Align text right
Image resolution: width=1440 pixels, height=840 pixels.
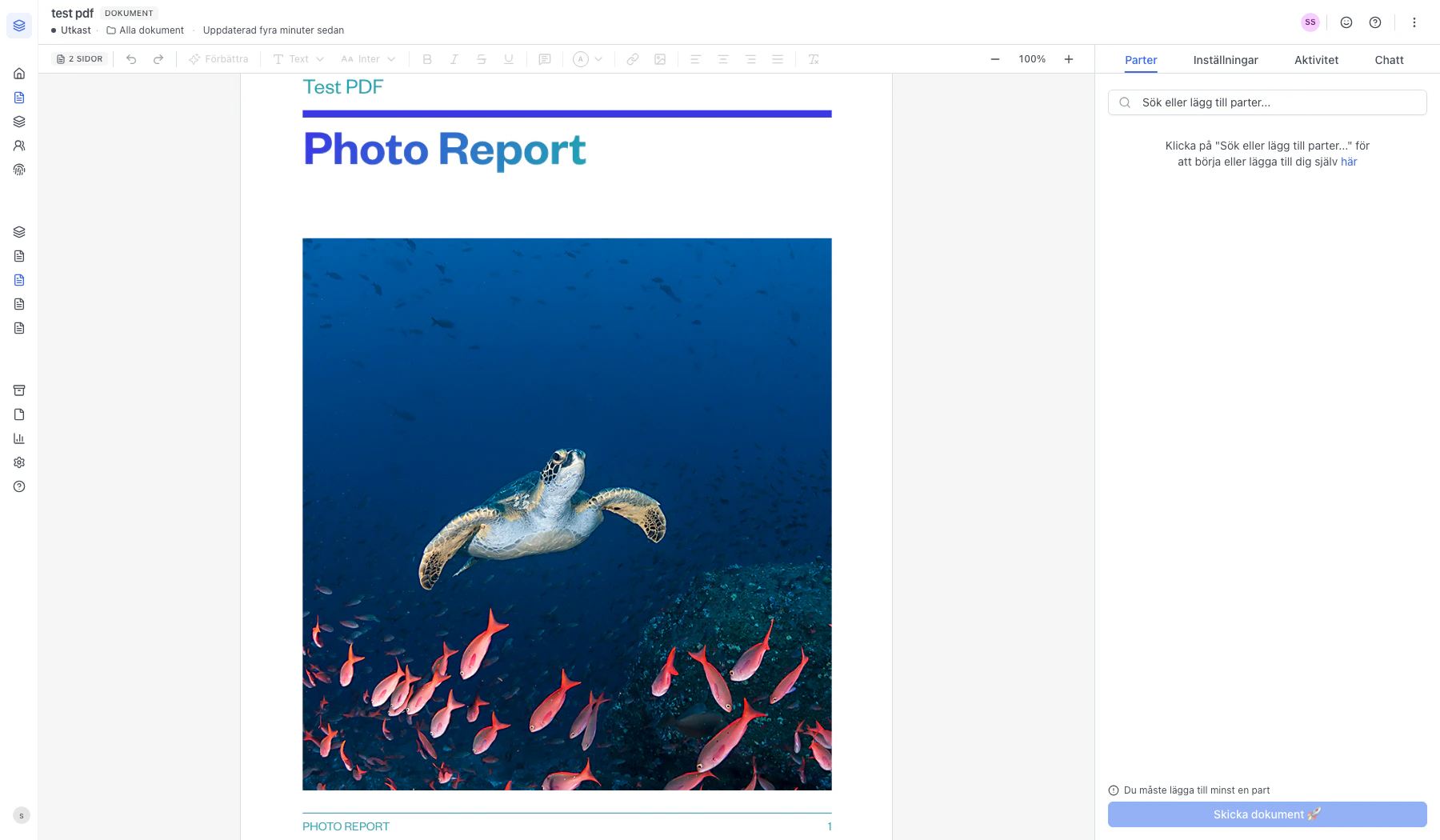(750, 59)
